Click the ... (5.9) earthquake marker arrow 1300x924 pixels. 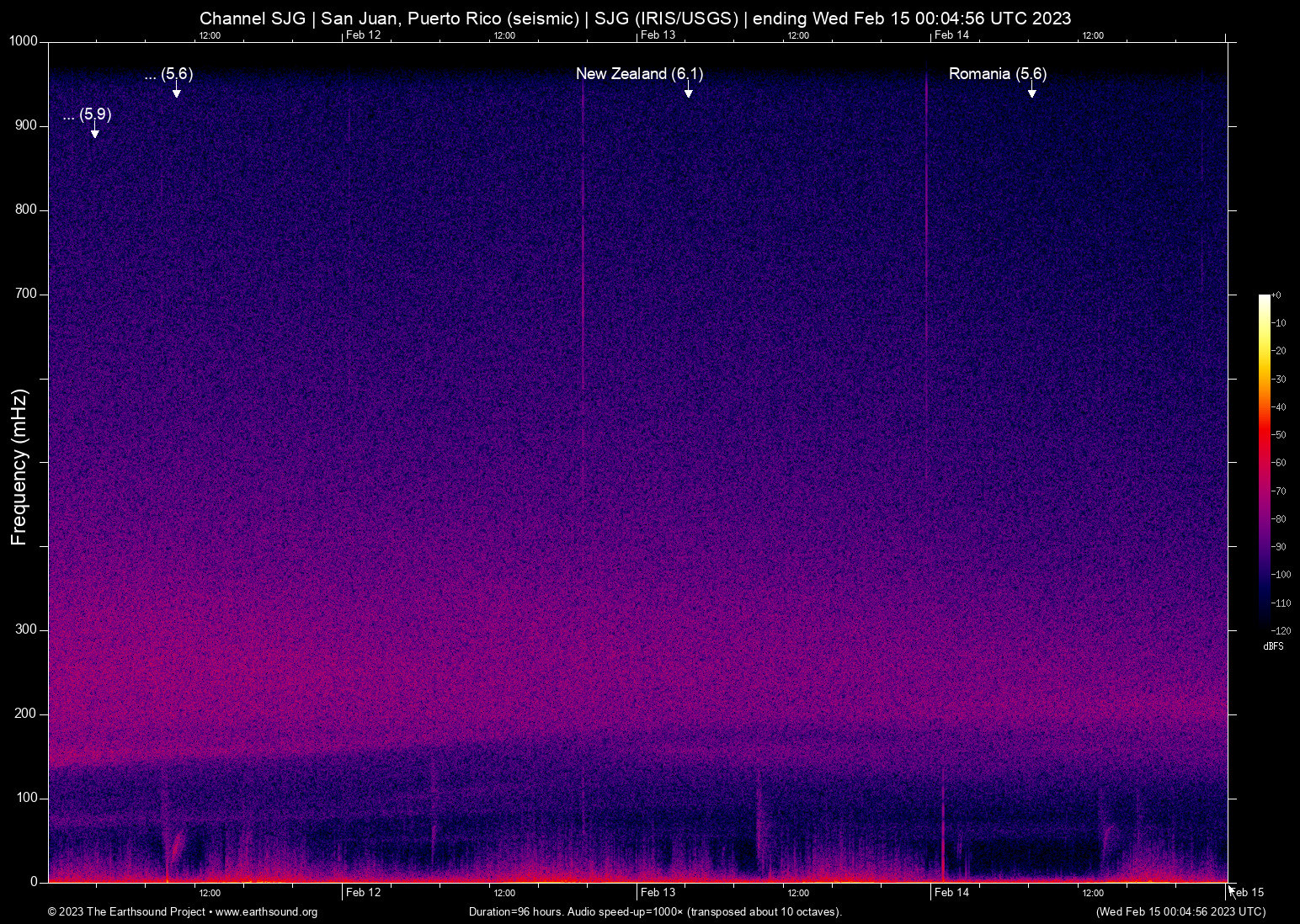click(x=95, y=130)
